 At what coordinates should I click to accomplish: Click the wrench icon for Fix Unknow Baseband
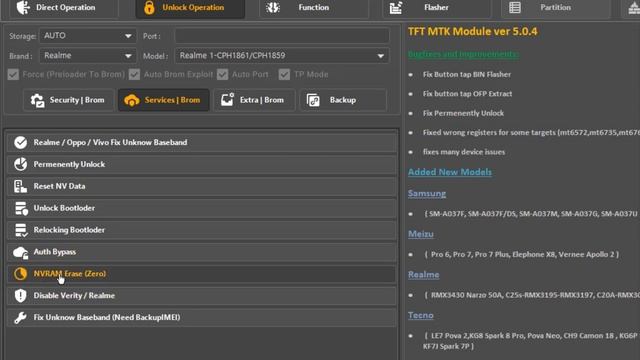click(20, 318)
